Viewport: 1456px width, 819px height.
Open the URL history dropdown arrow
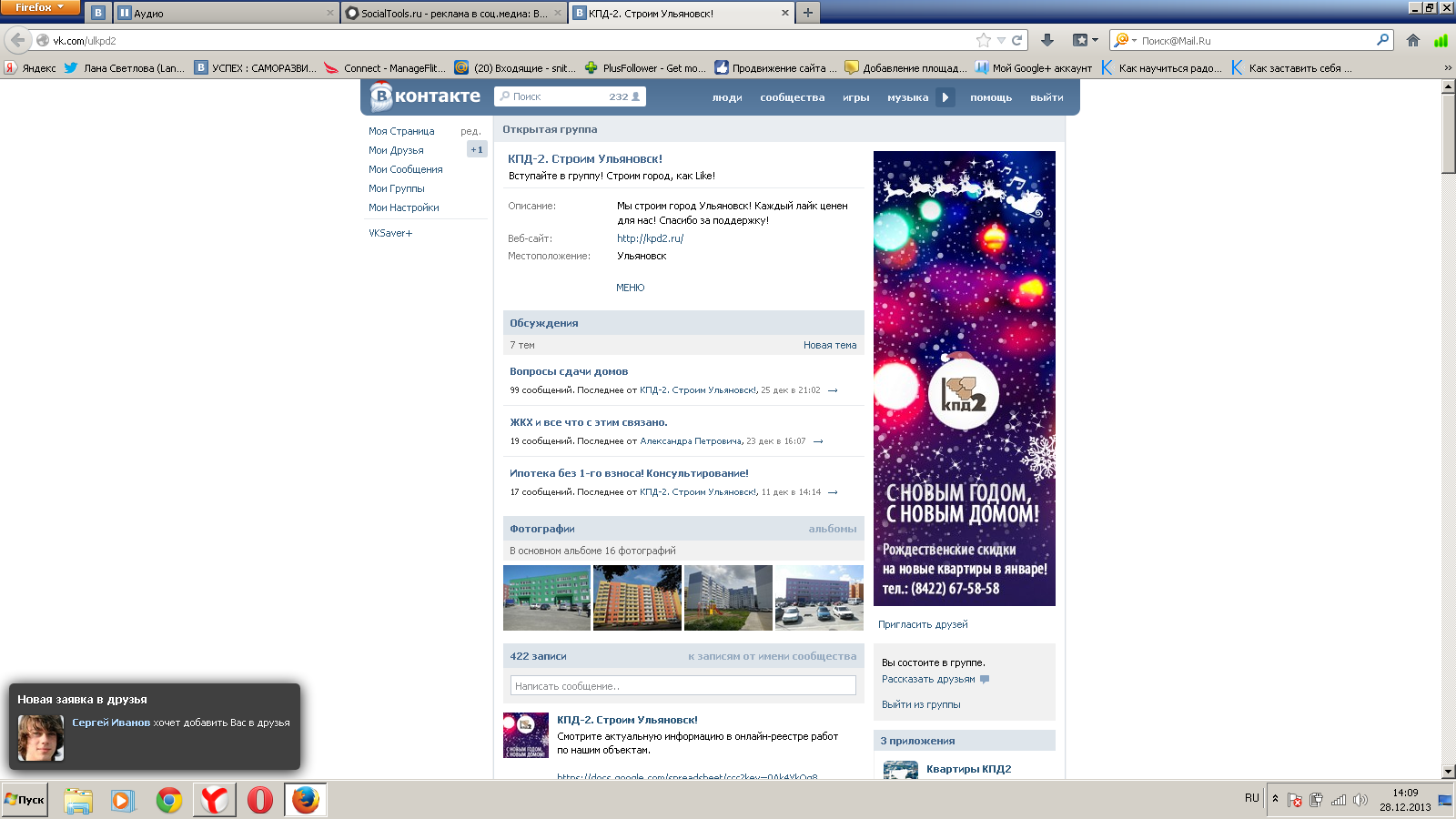1001,40
